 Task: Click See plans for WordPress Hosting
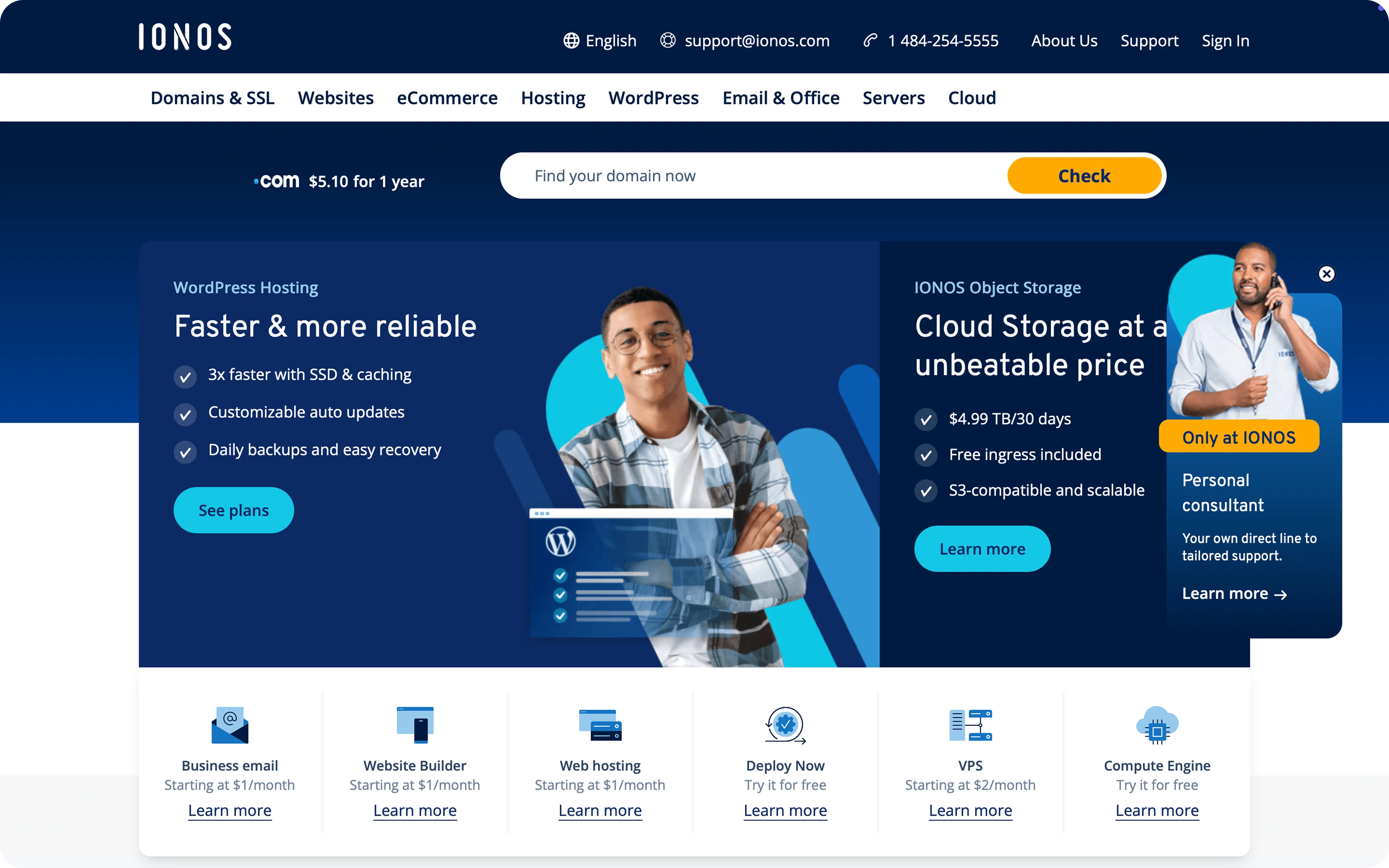point(234,511)
